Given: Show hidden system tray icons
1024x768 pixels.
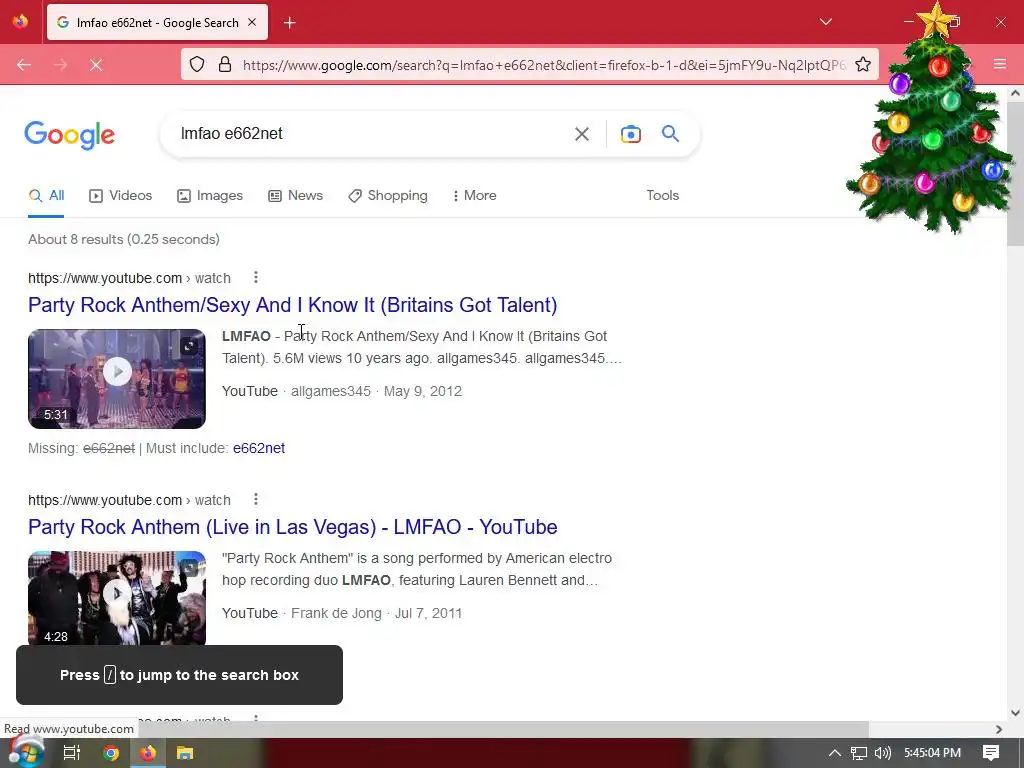Looking at the screenshot, I should [x=835, y=753].
